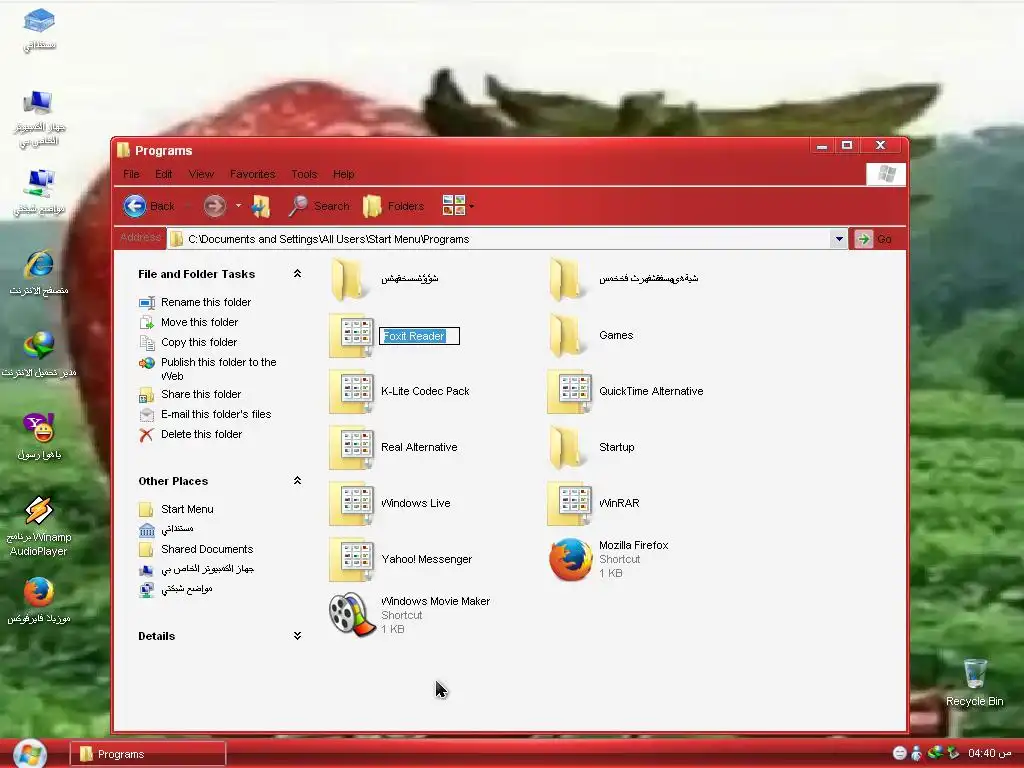
Task: Click the Back arrow icon in toolbar
Action: (135, 206)
